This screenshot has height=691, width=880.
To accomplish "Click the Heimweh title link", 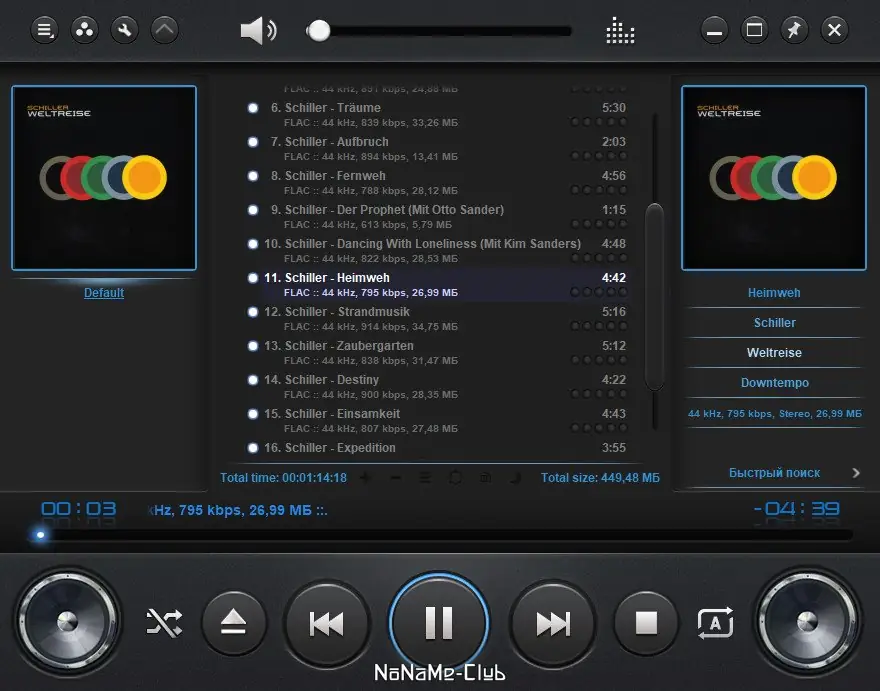I will (x=774, y=292).
